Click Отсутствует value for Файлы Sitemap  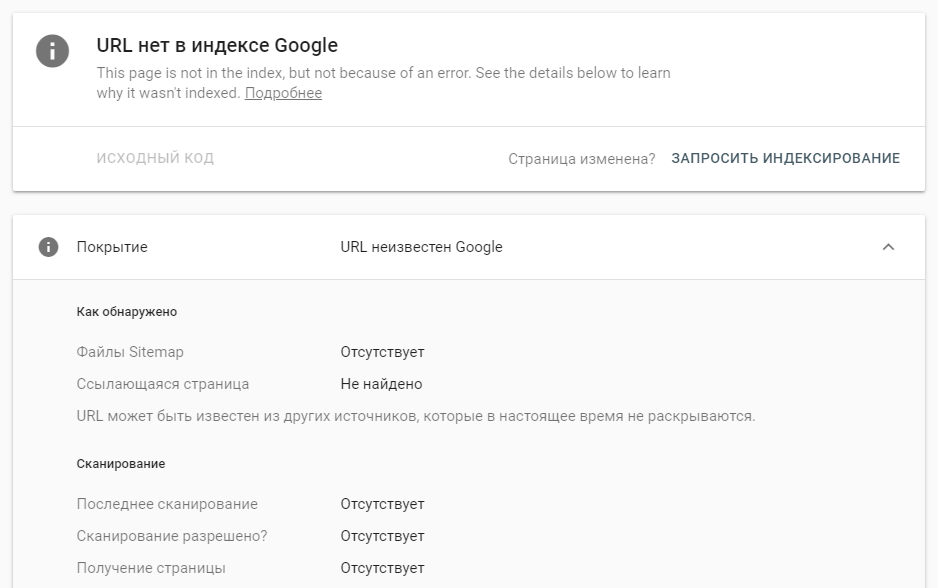point(382,352)
